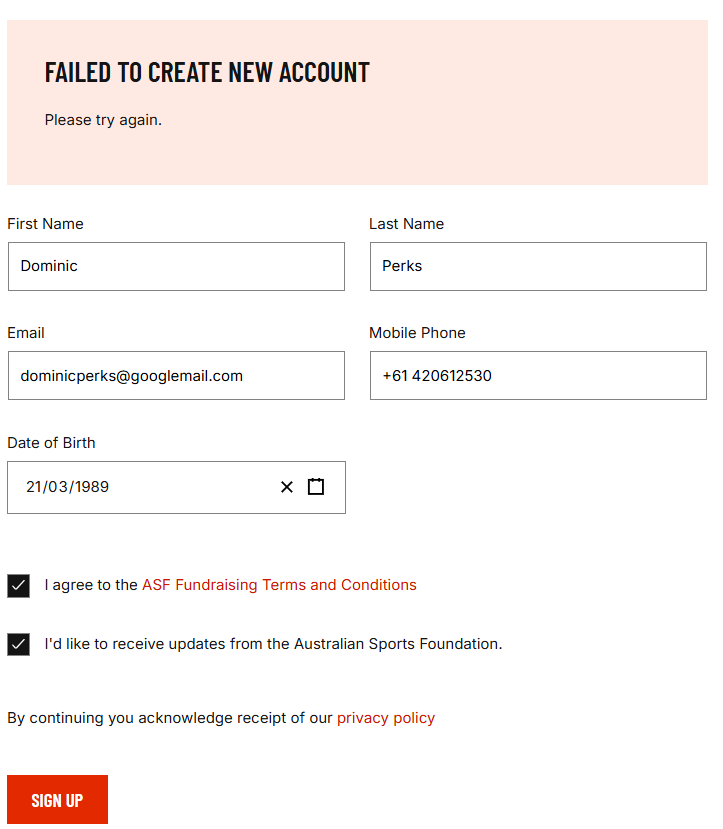The height and width of the screenshot is (829, 723).
Task: Select the year segment 1989 in the date
Action: (x=92, y=487)
